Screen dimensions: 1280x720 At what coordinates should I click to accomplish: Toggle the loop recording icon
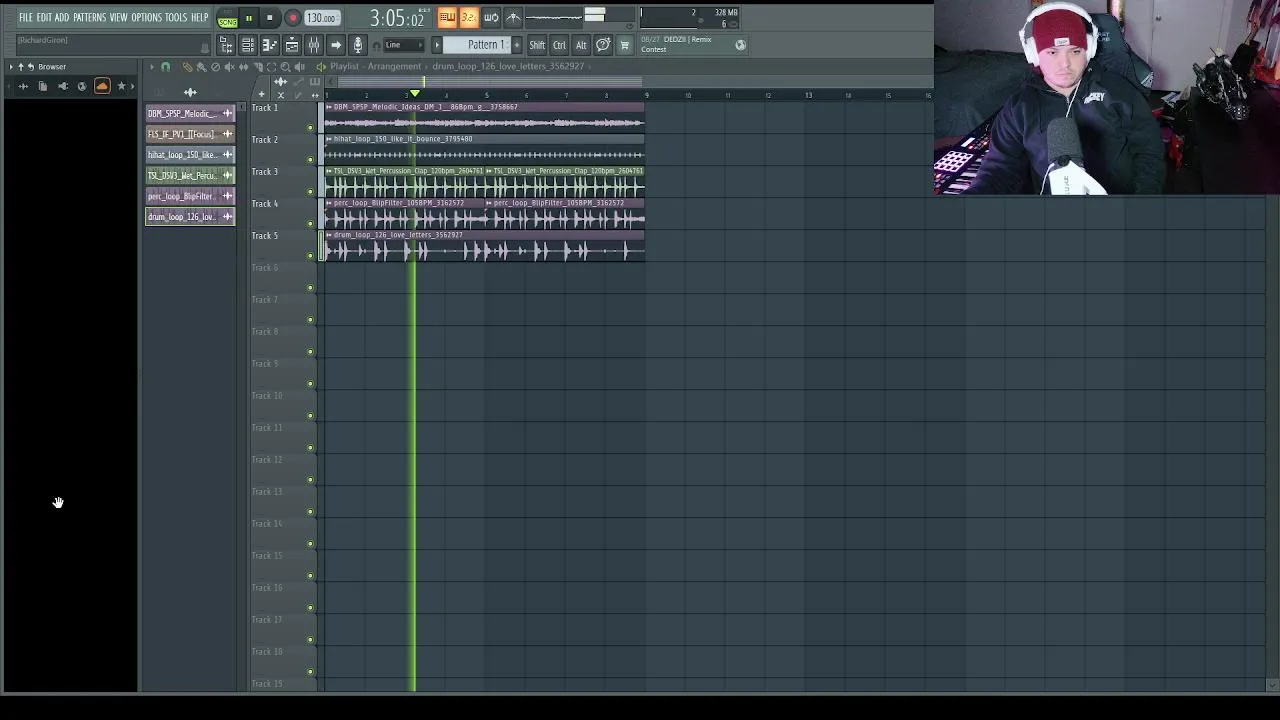click(491, 17)
